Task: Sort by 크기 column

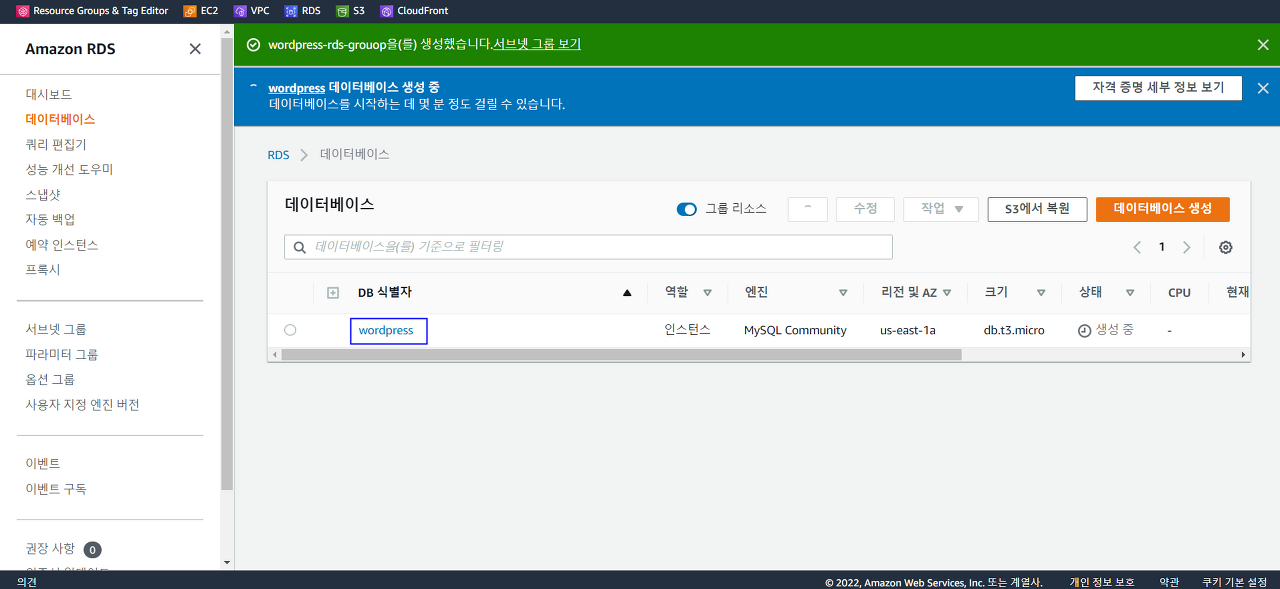Action: [1041, 293]
